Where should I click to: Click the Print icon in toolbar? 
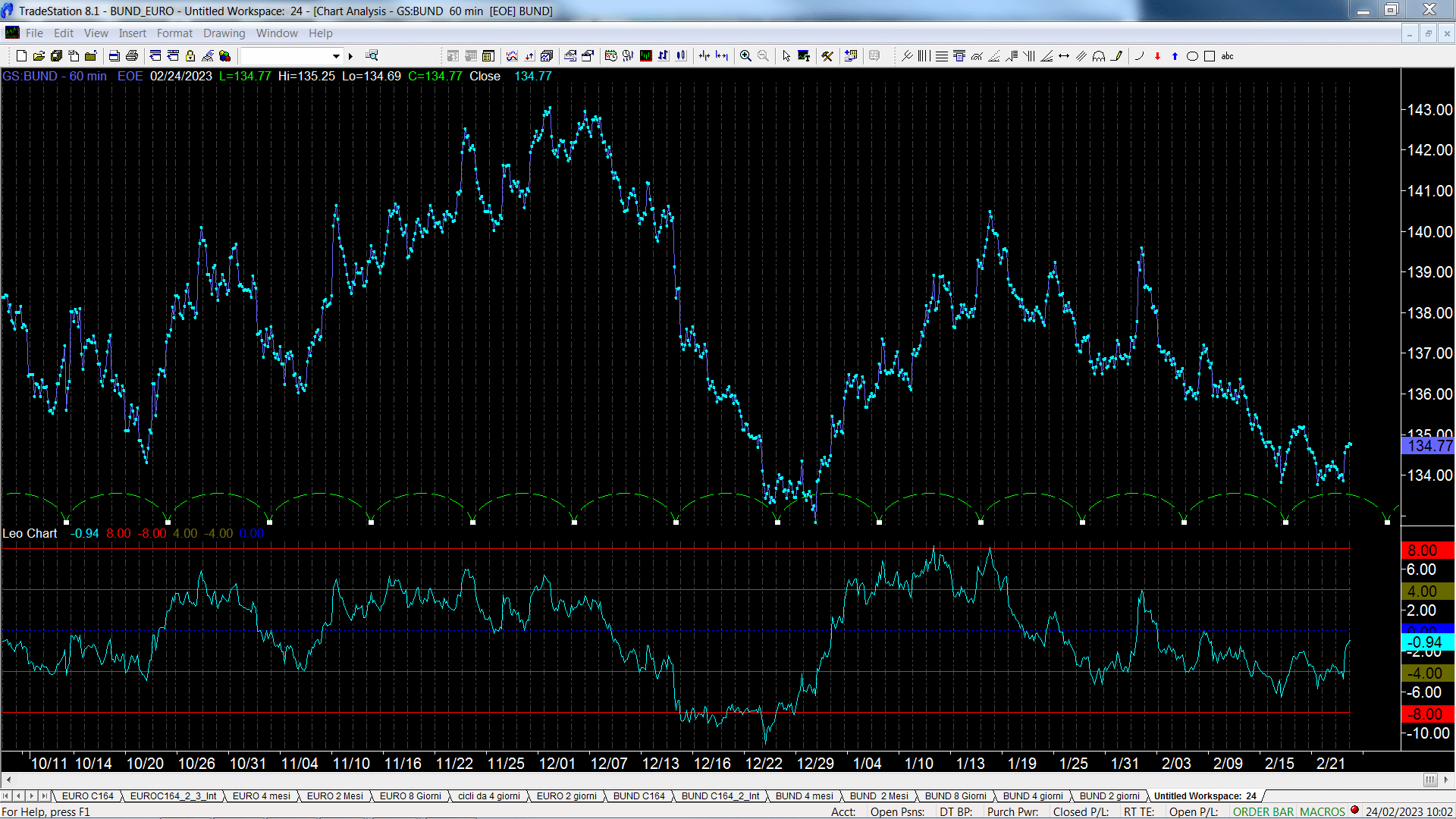click(x=131, y=56)
